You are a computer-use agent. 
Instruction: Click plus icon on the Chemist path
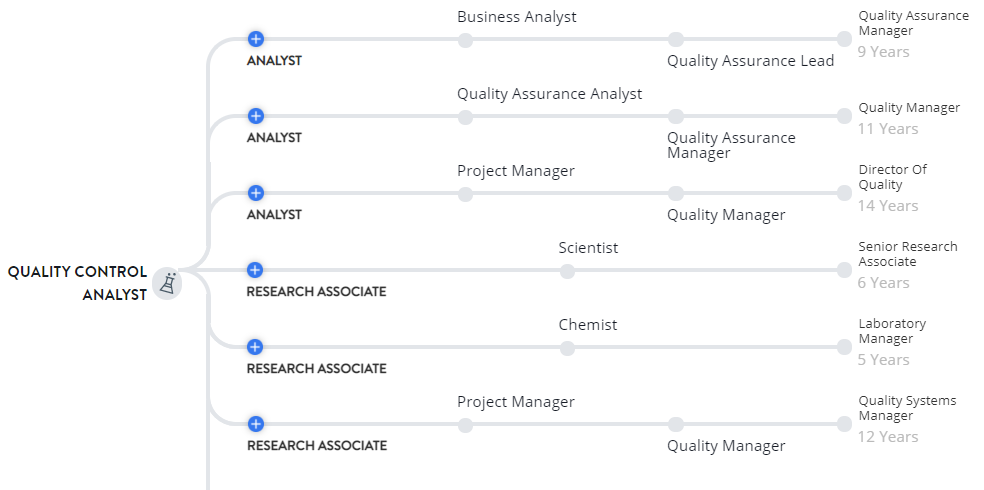(x=254, y=347)
